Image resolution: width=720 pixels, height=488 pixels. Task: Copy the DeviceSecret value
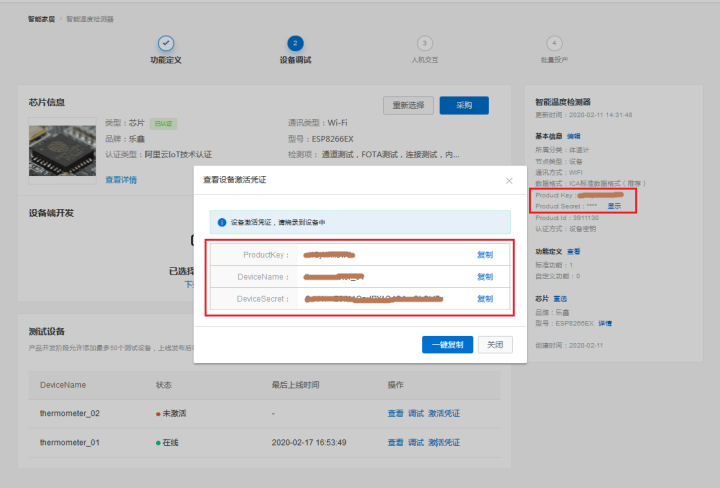[x=485, y=299]
